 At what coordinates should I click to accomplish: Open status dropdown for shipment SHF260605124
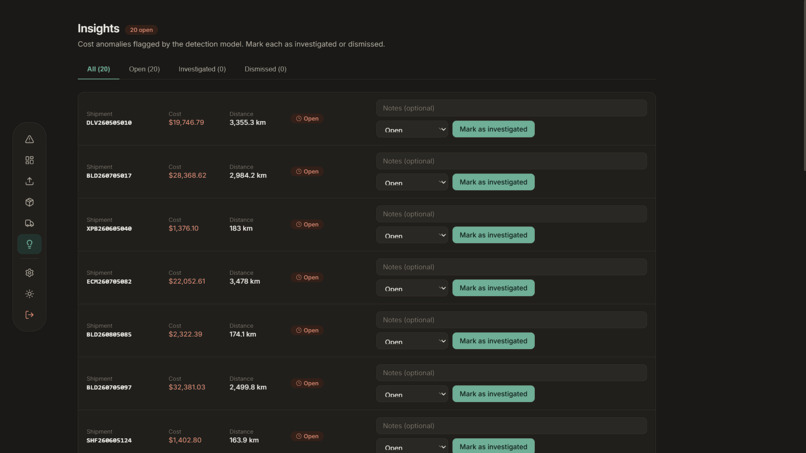coord(412,446)
